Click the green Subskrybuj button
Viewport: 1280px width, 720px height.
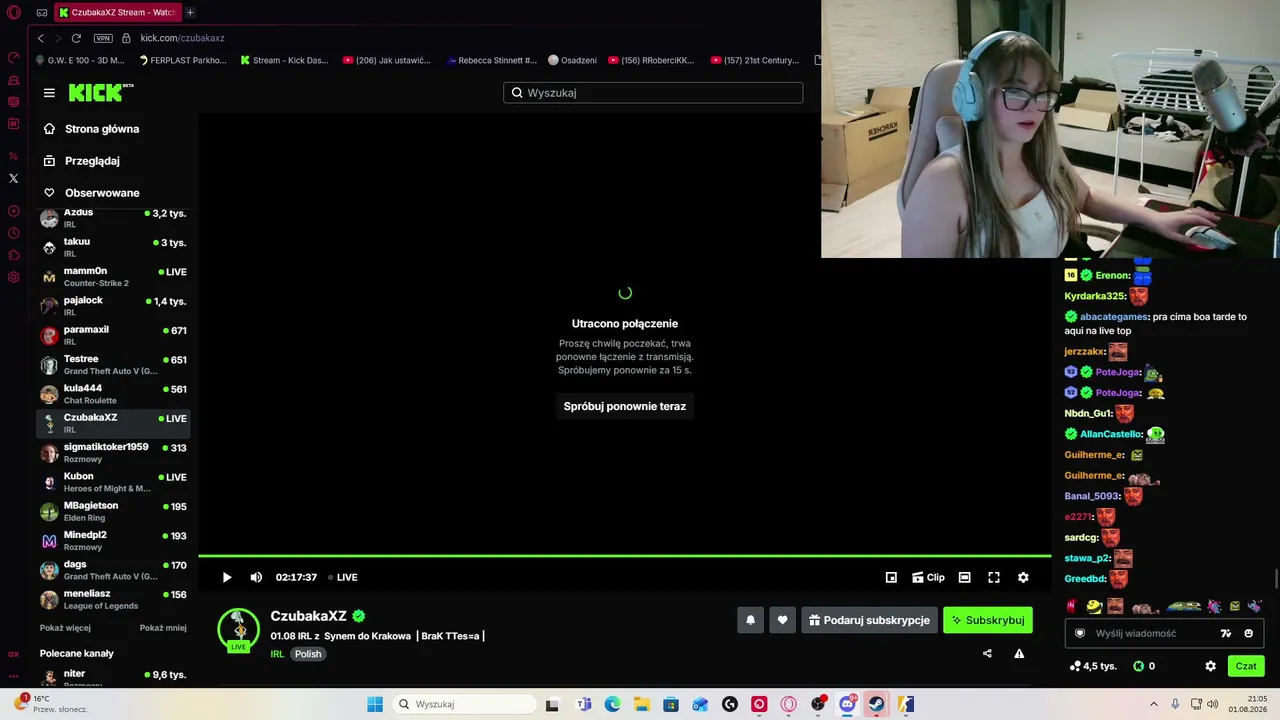point(988,620)
